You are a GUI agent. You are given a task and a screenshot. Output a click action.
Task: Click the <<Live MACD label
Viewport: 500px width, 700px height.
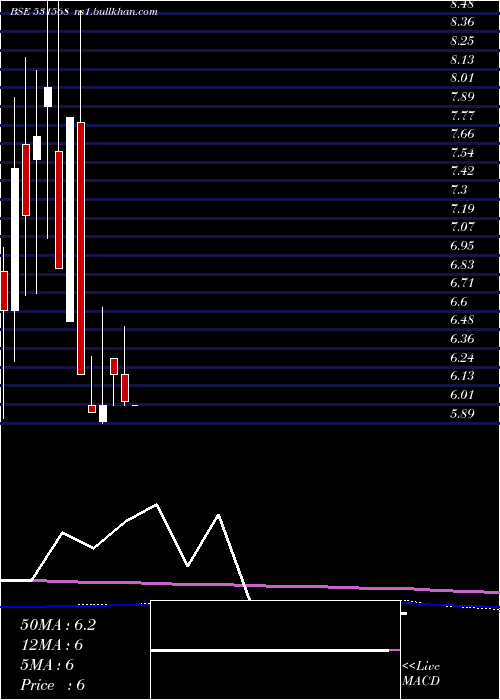tap(421, 674)
